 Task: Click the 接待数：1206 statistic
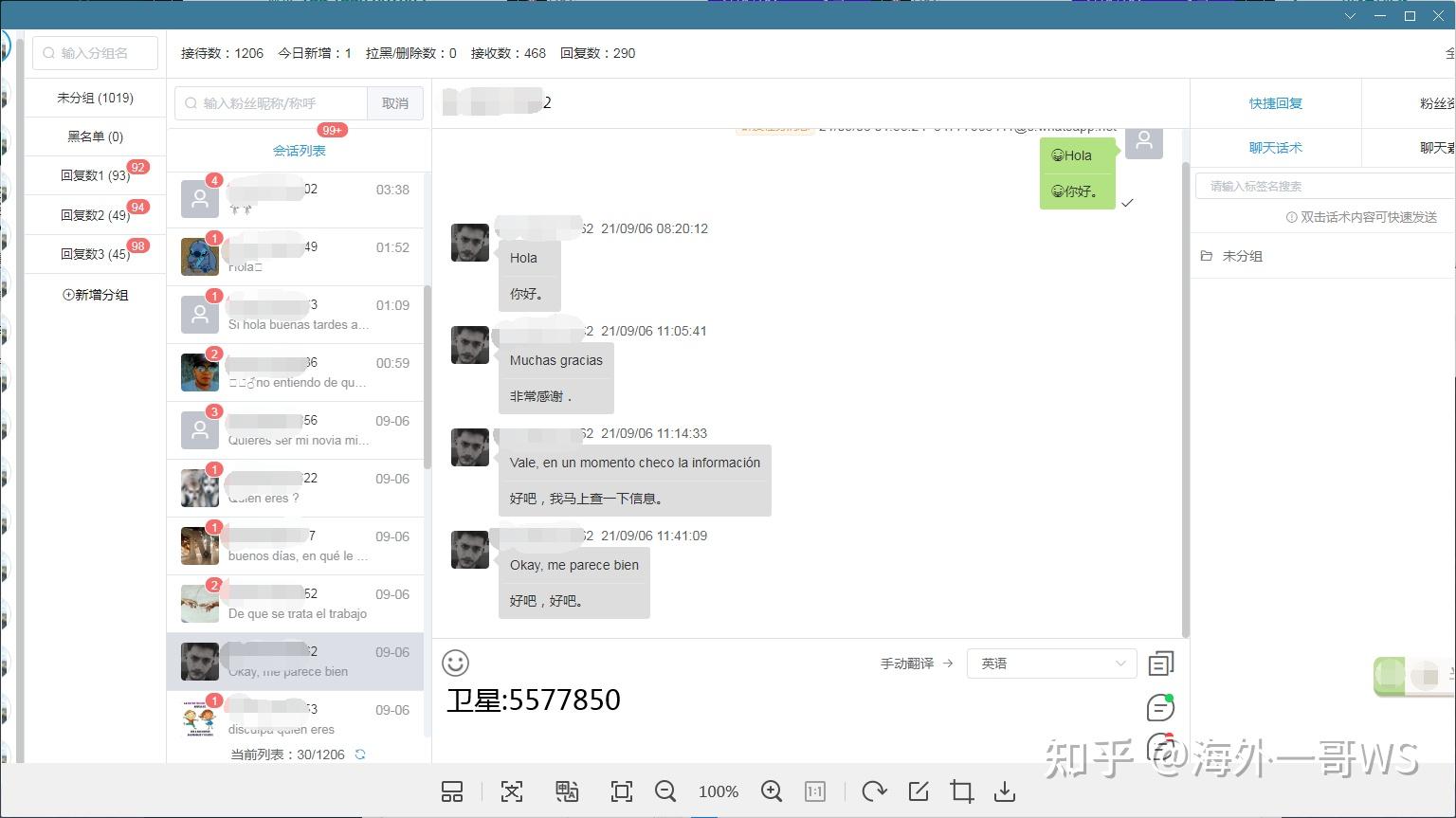tap(222, 53)
